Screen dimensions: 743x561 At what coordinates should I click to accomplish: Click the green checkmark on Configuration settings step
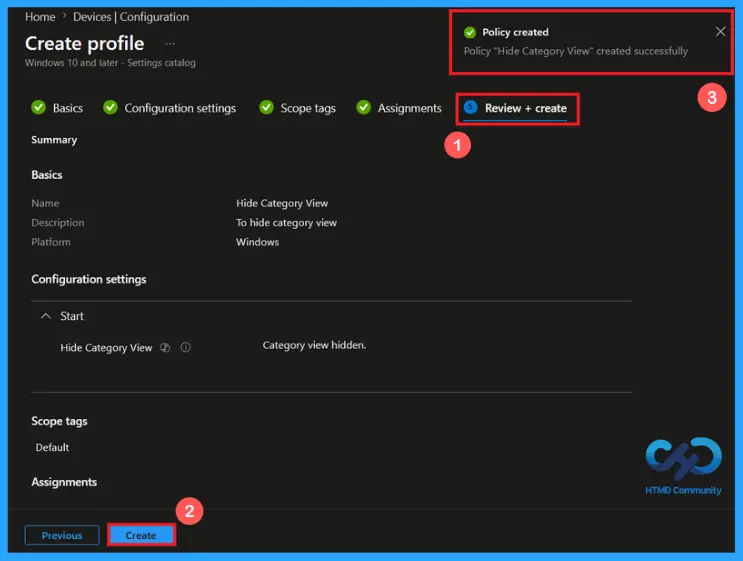[x=110, y=108]
